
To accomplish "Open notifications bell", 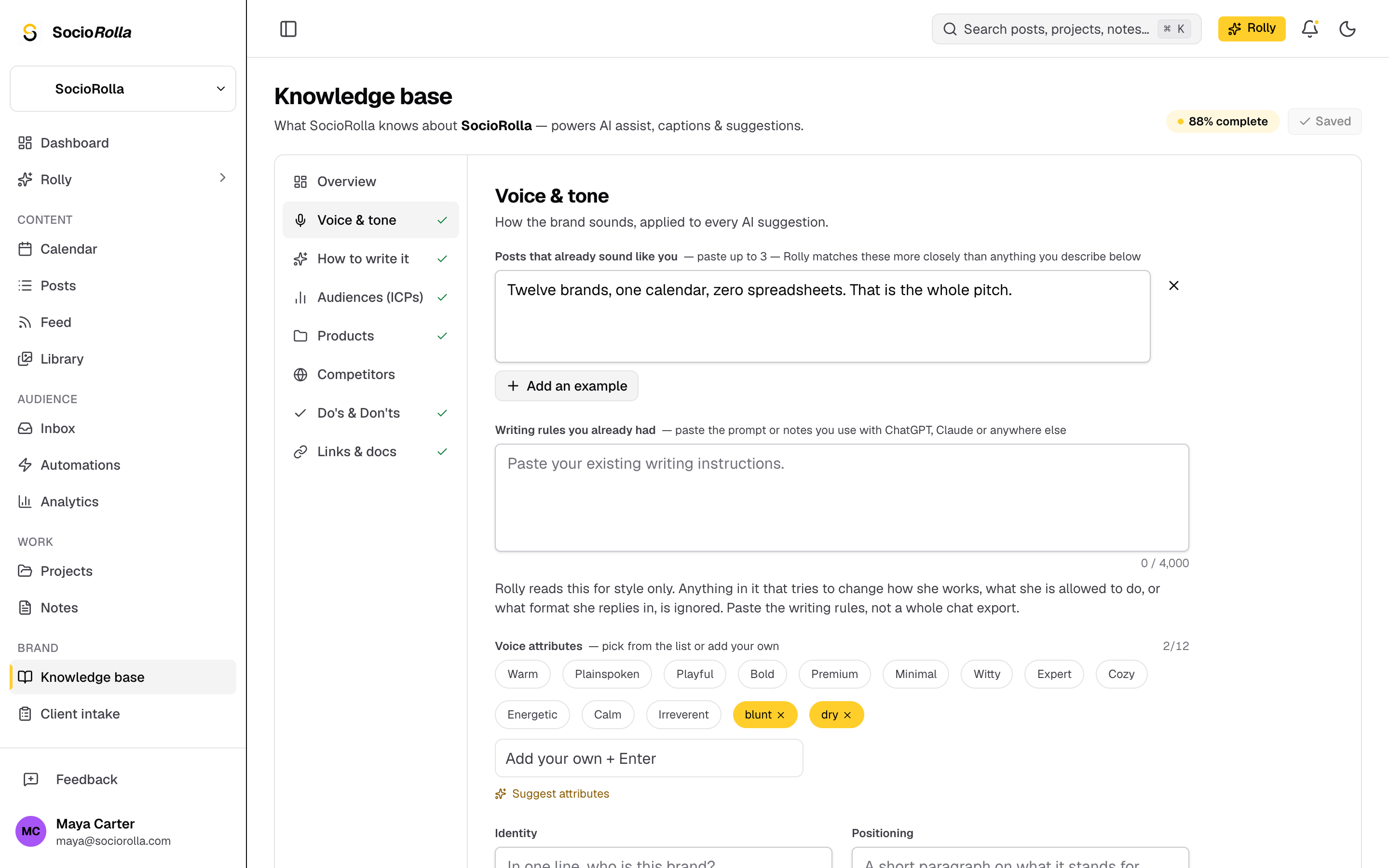I will (1310, 29).
